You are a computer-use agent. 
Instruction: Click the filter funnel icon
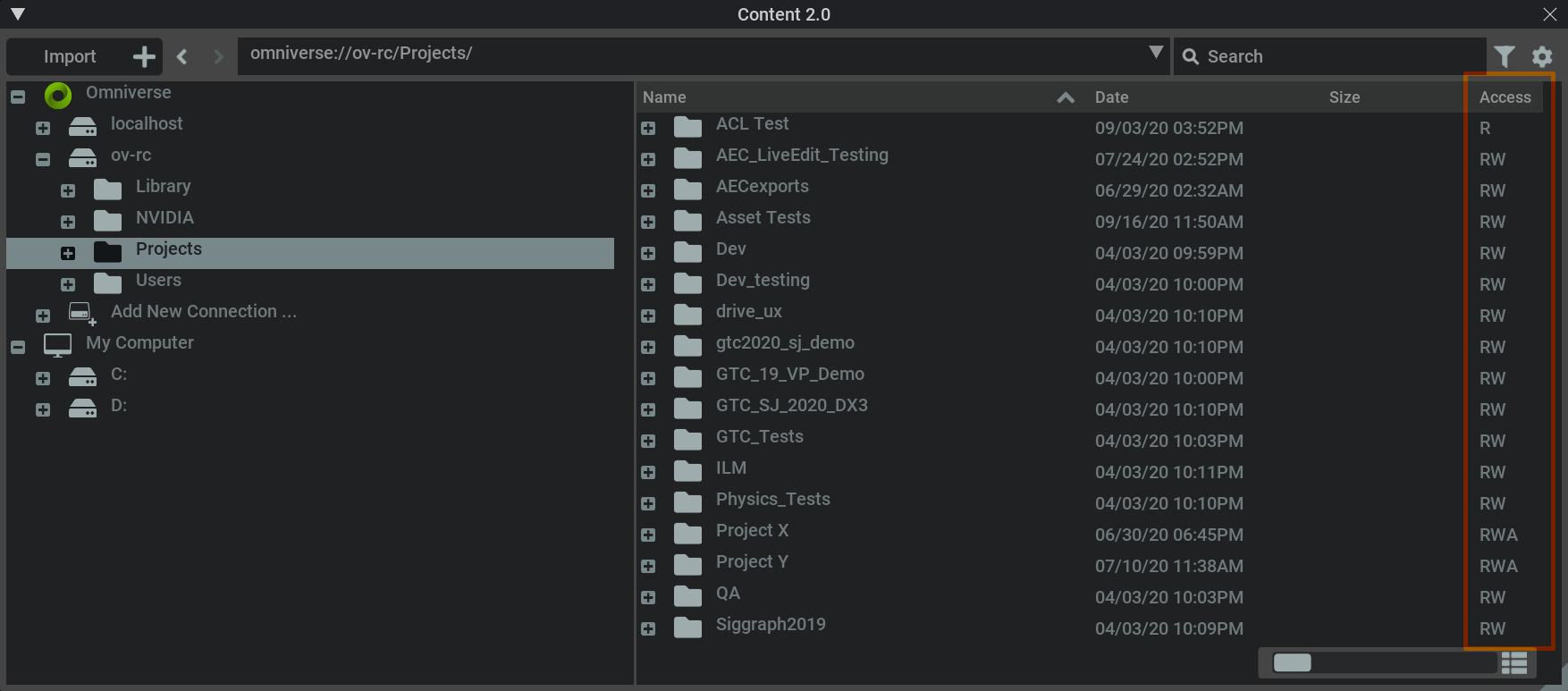pyautogui.click(x=1505, y=56)
